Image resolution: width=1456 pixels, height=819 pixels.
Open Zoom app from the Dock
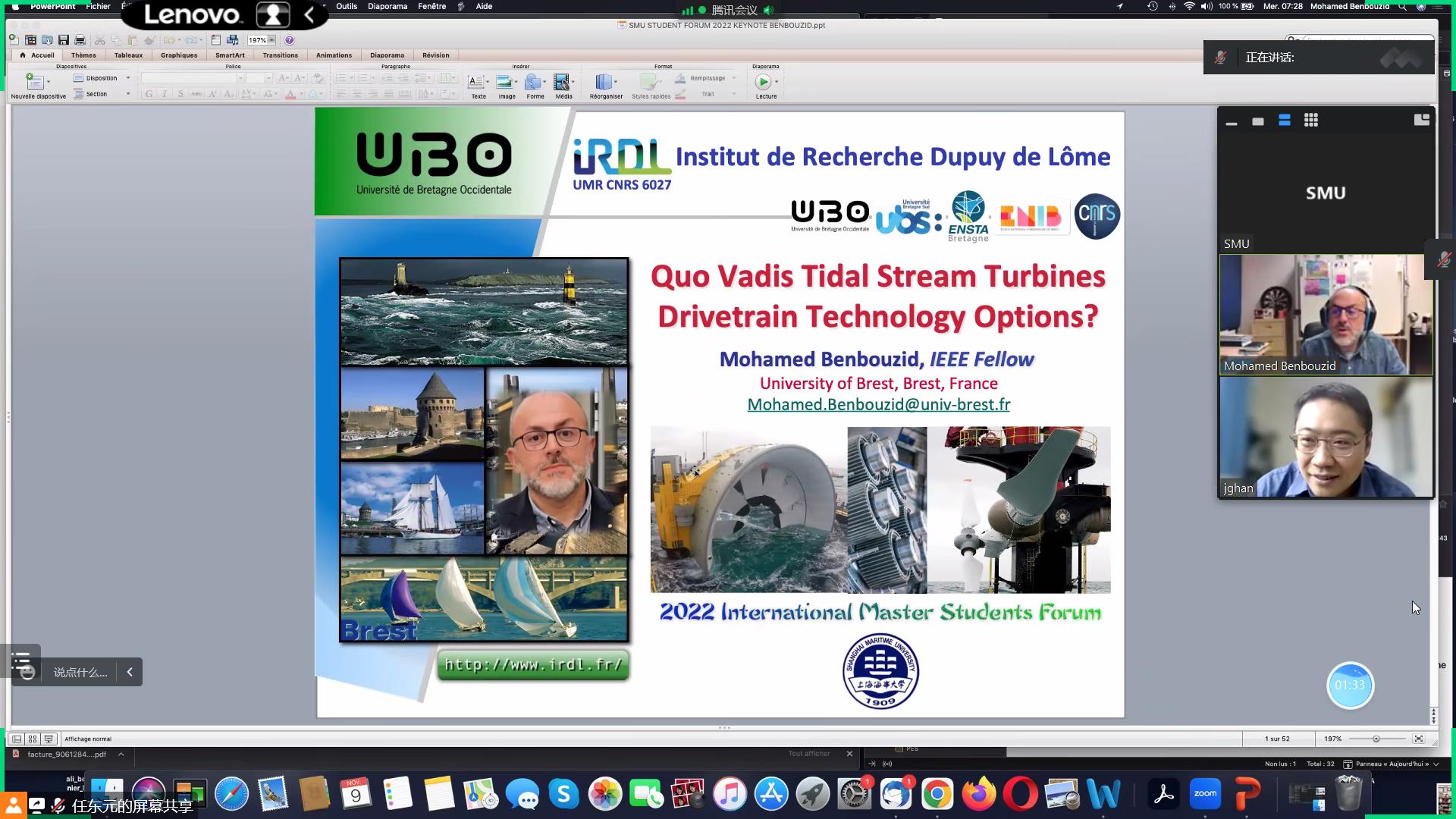pyautogui.click(x=1205, y=794)
